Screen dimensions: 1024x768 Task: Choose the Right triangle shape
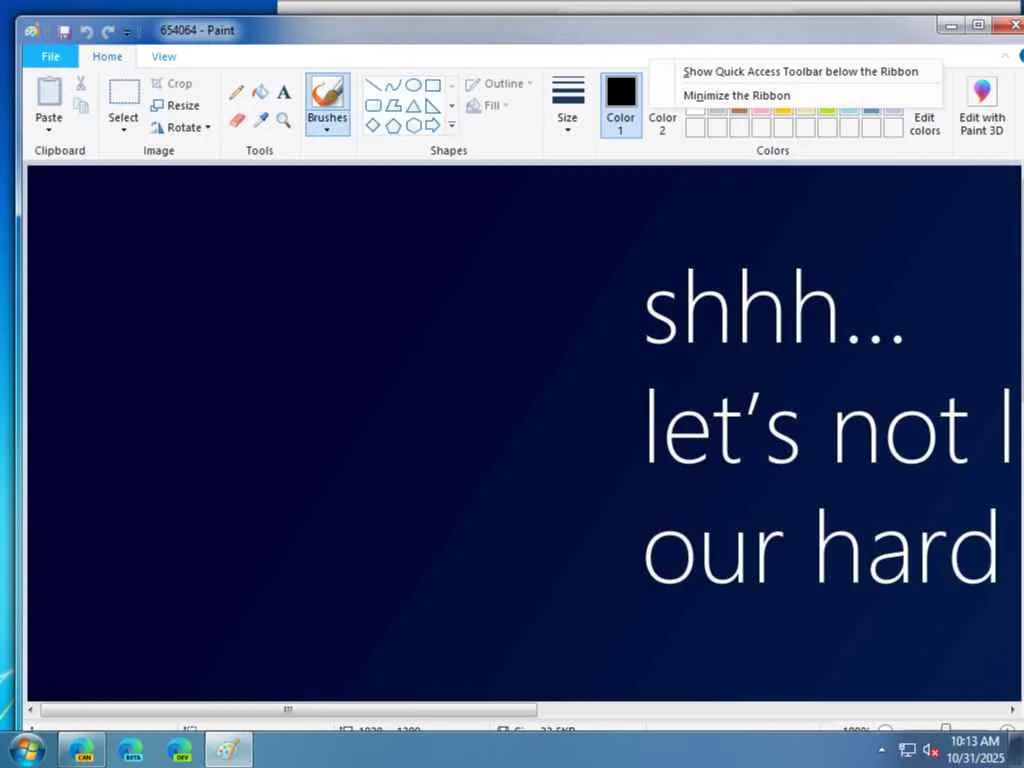coord(432,105)
